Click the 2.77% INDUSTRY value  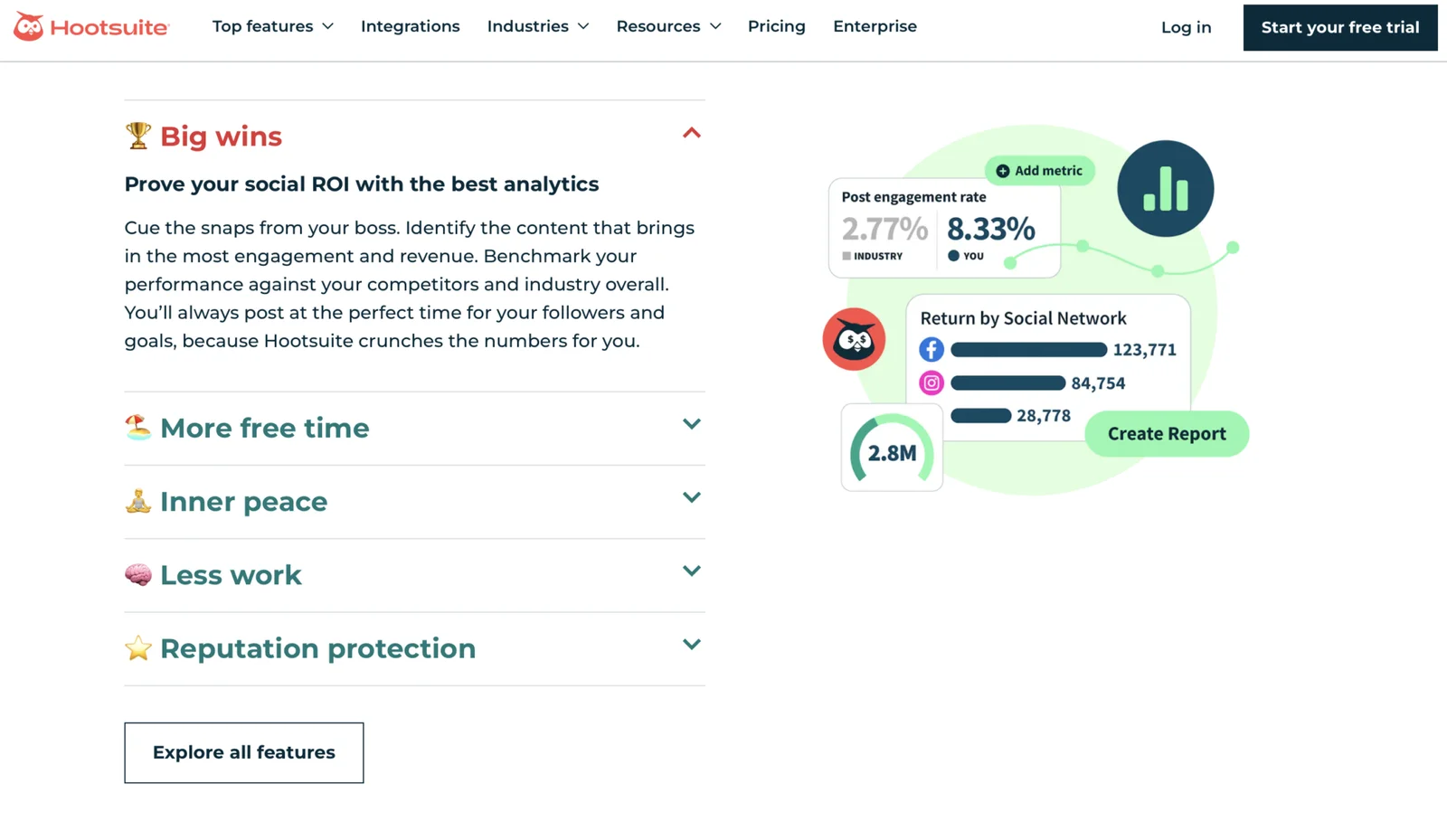point(884,229)
